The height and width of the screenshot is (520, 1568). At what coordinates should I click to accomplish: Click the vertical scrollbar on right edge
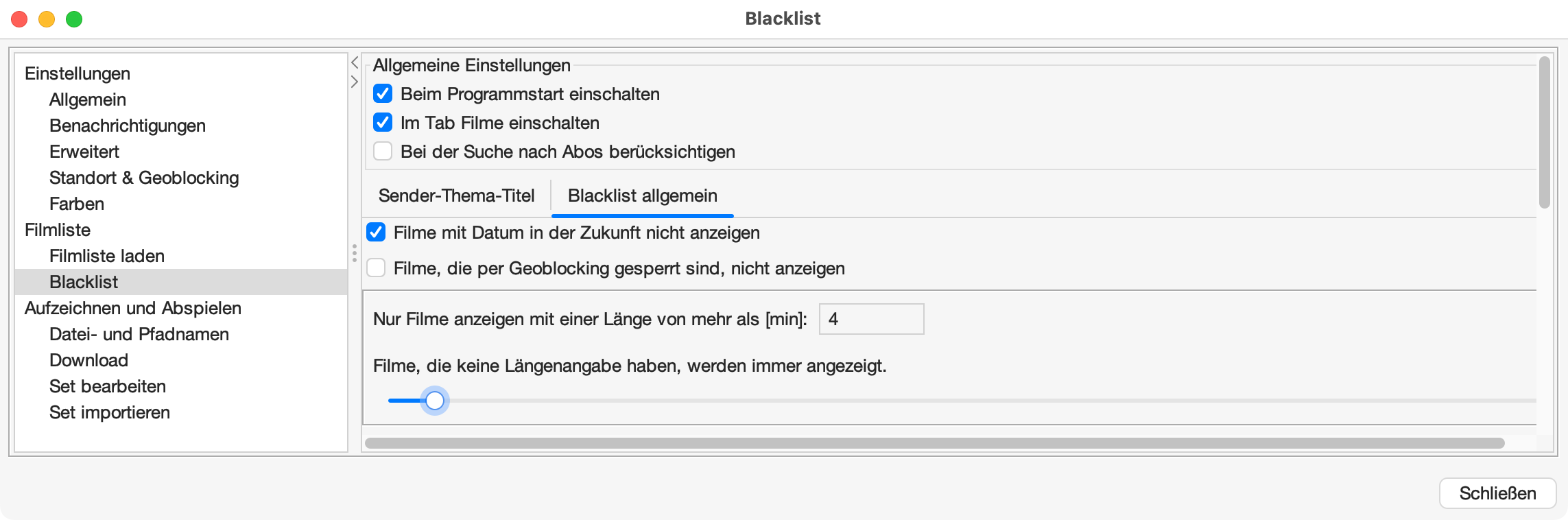point(1544,132)
